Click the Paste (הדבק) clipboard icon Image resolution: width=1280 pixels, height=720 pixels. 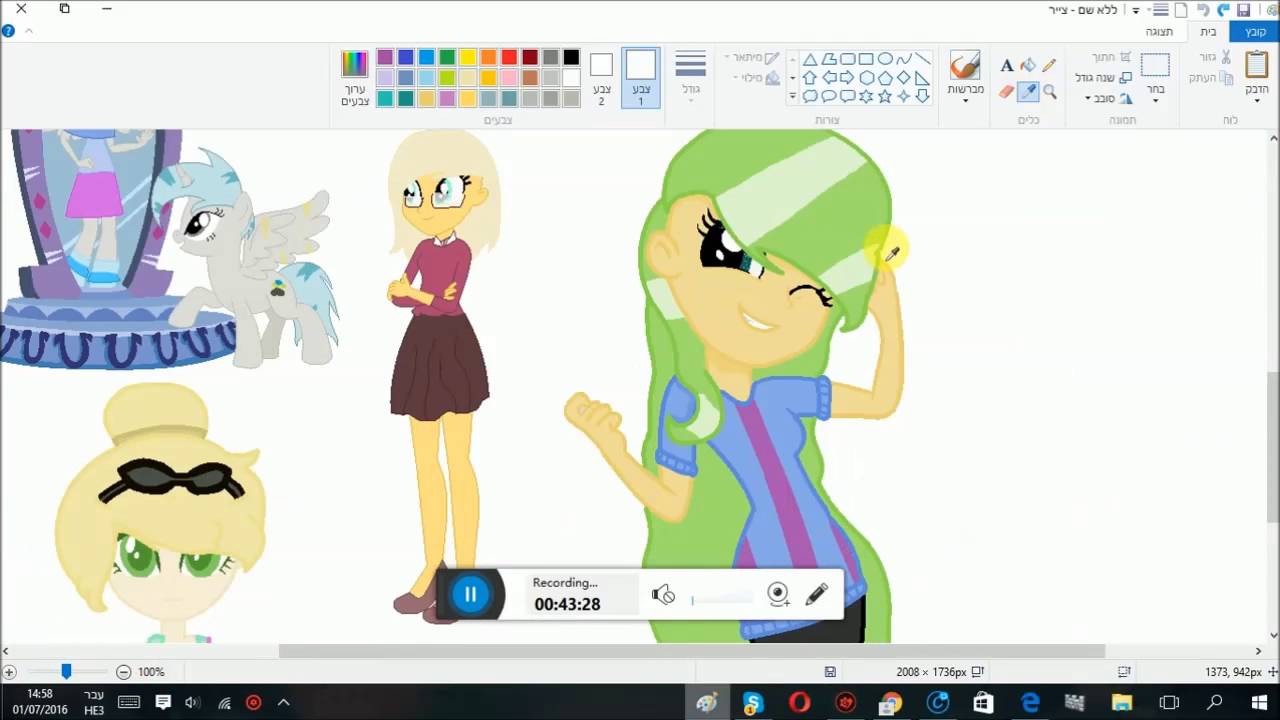pos(1257,64)
